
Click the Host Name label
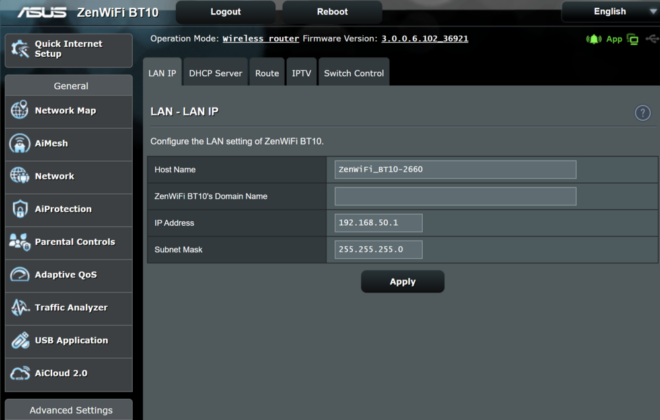[175, 170]
